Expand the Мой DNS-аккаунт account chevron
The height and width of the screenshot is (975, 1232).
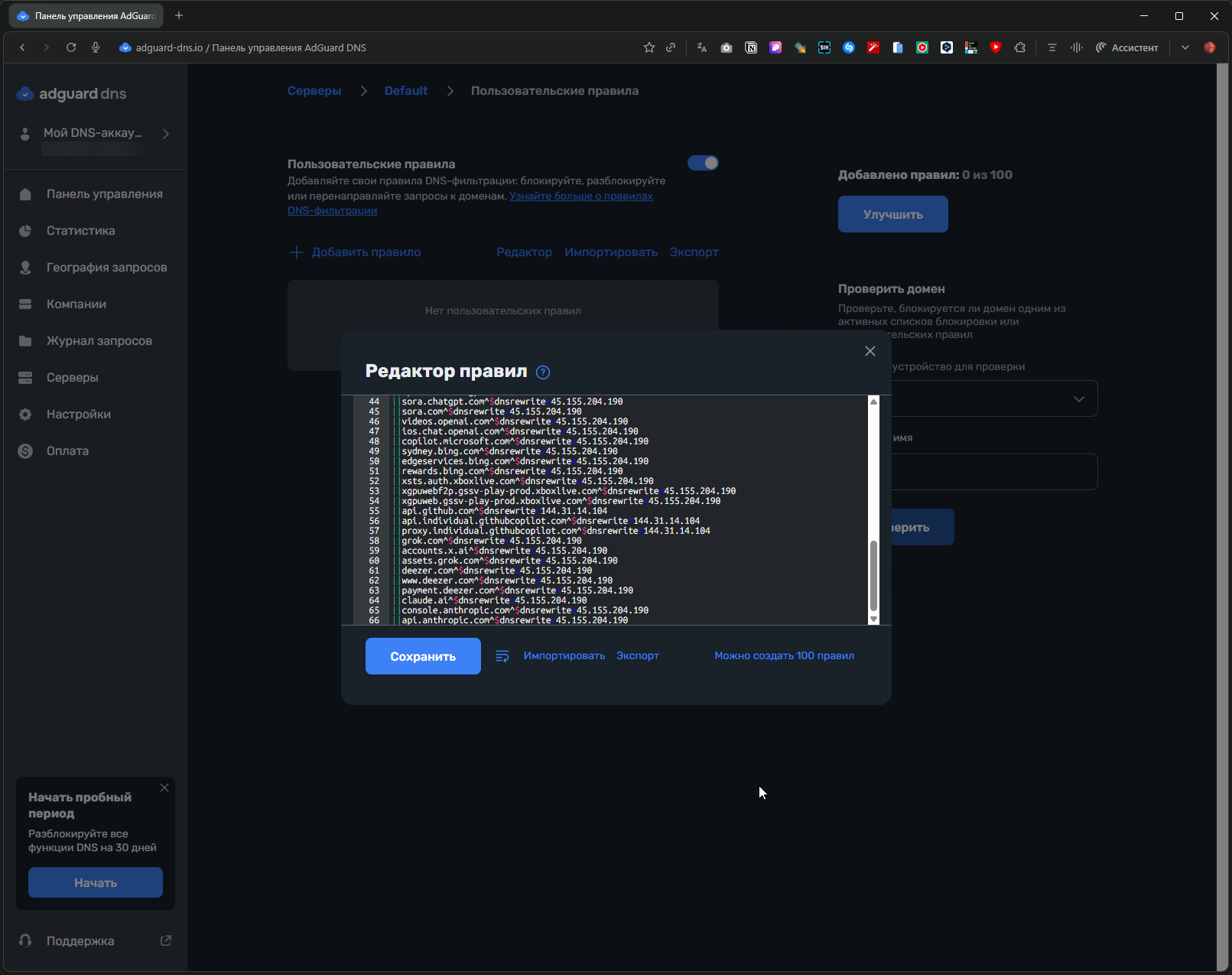coord(166,134)
